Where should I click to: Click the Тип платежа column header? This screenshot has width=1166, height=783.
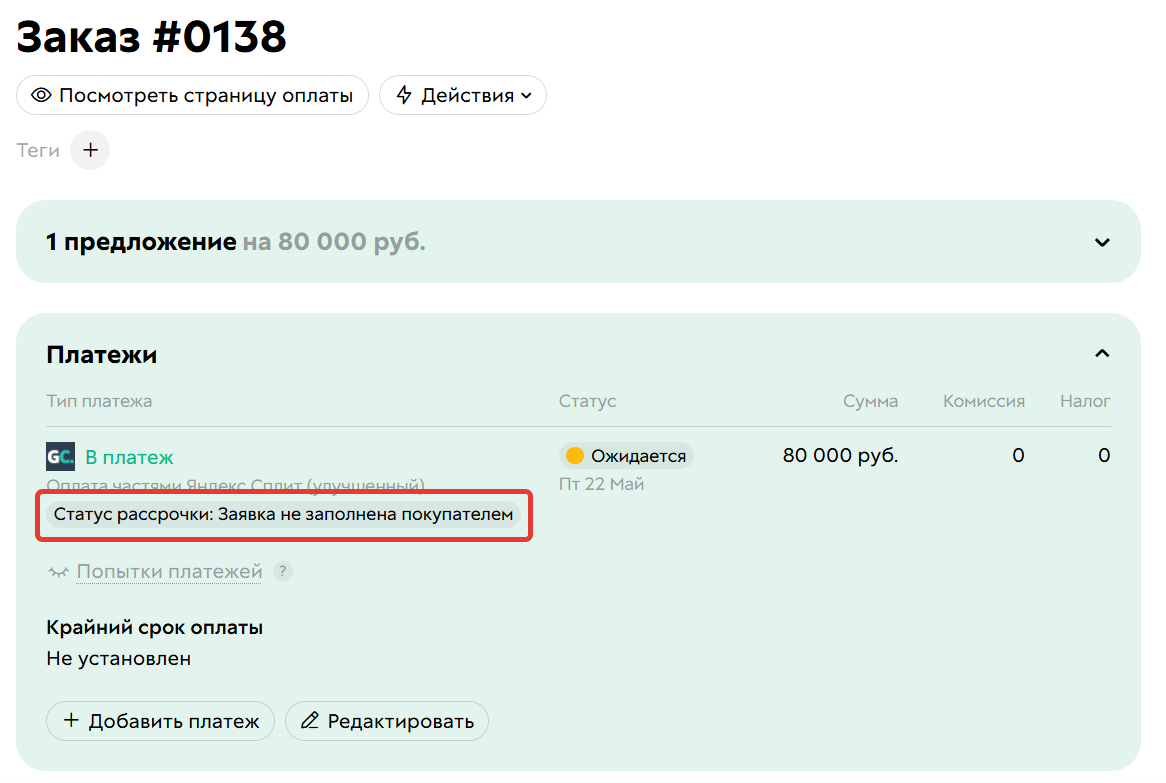(99, 401)
